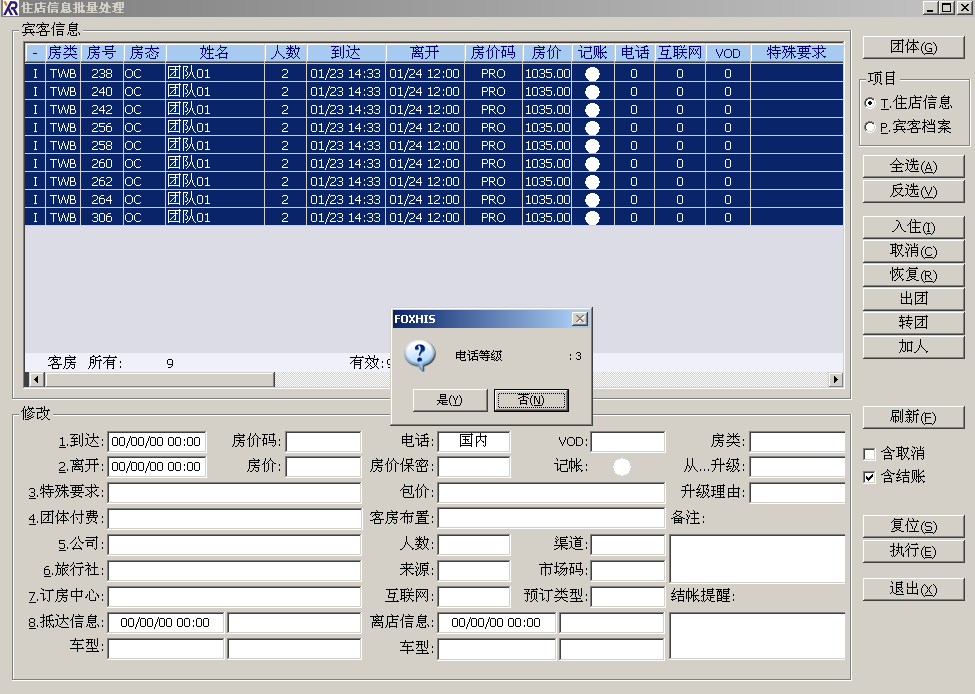Select the T.住店信息 radio button
975x694 pixels.
pos(870,103)
